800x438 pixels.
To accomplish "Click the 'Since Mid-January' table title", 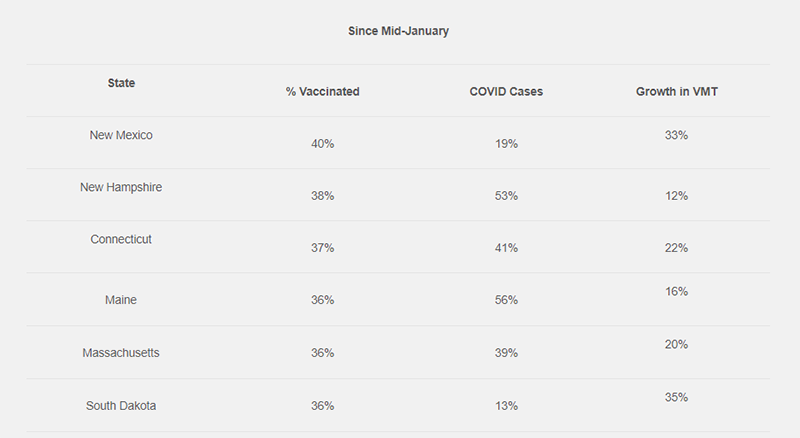I will click(398, 31).
